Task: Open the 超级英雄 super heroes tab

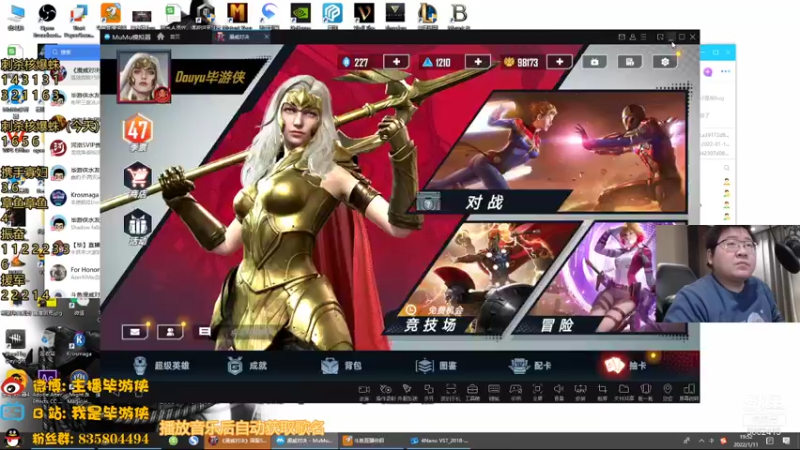Action: [161, 366]
